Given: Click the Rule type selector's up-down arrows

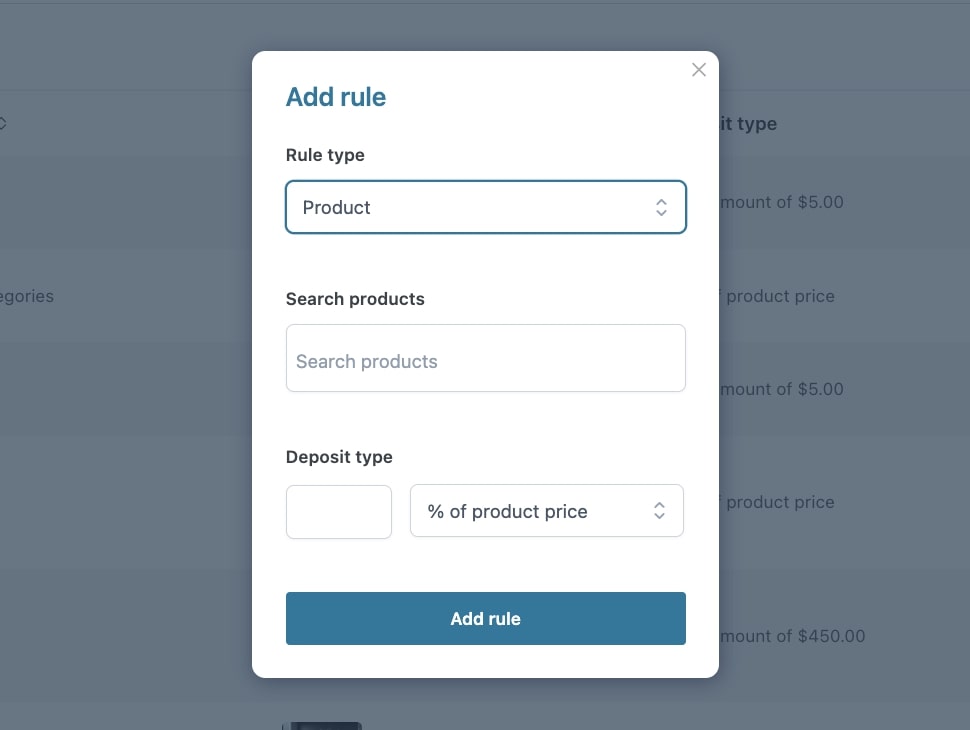Looking at the screenshot, I should pyautogui.click(x=661, y=207).
